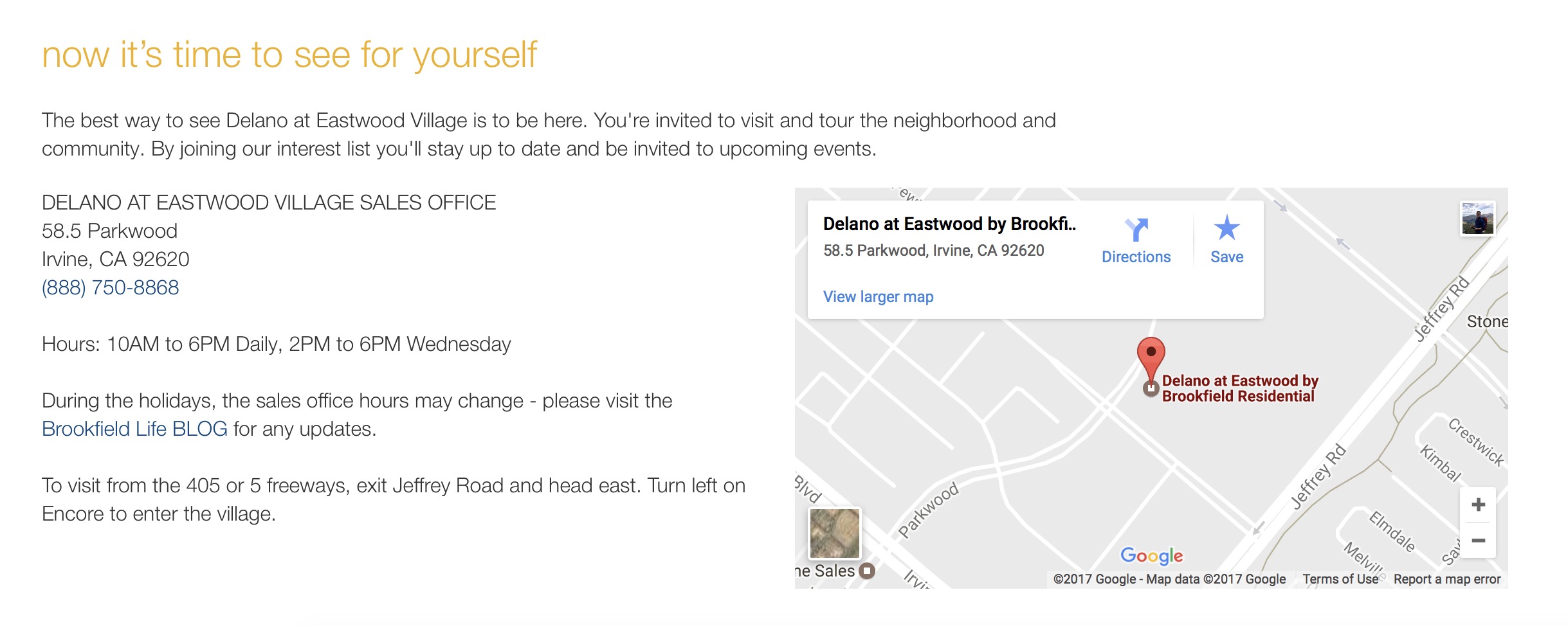The width and height of the screenshot is (1568, 626).
Task: Open the Google account profile photo
Action: click(1477, 219)
